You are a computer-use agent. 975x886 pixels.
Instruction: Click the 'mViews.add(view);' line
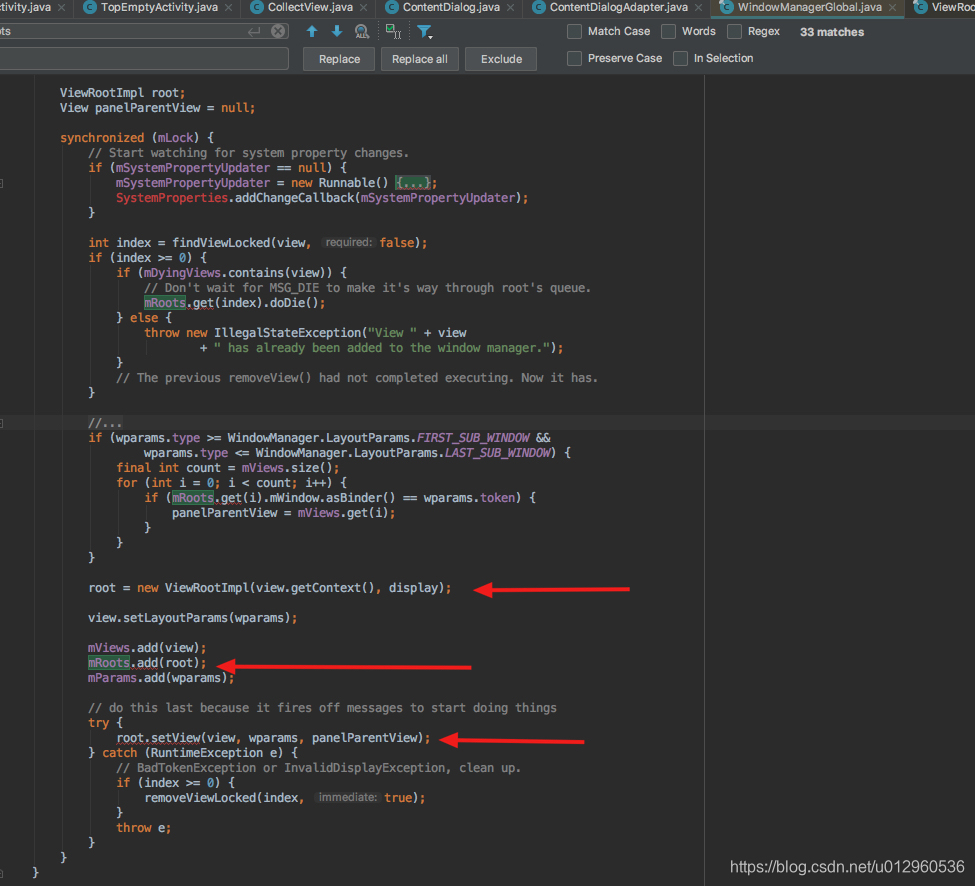pos(147,648)
